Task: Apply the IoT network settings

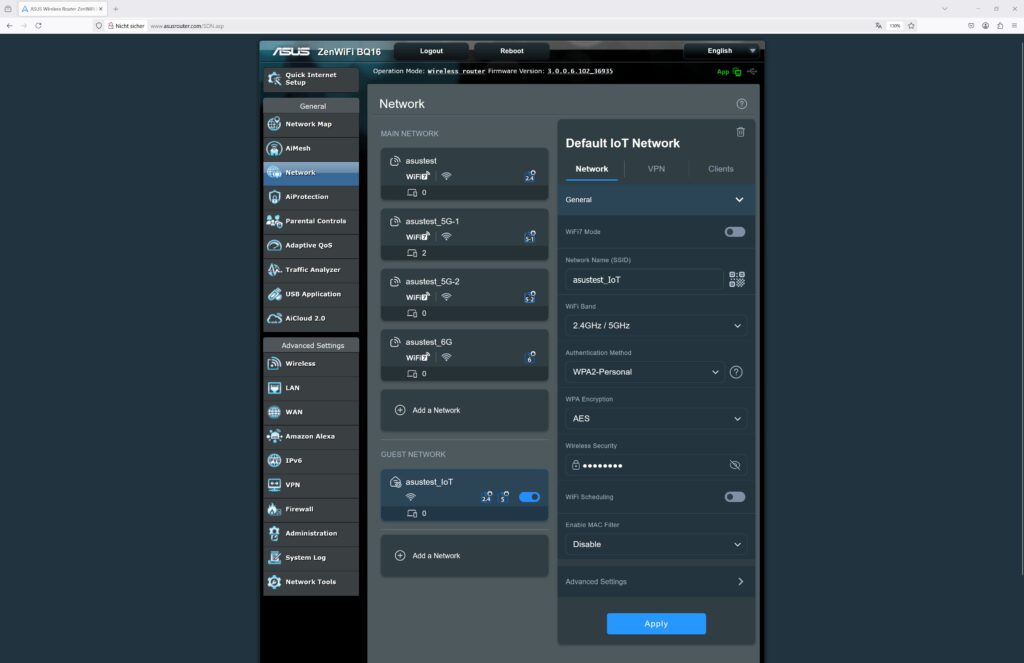Action: 656,624
